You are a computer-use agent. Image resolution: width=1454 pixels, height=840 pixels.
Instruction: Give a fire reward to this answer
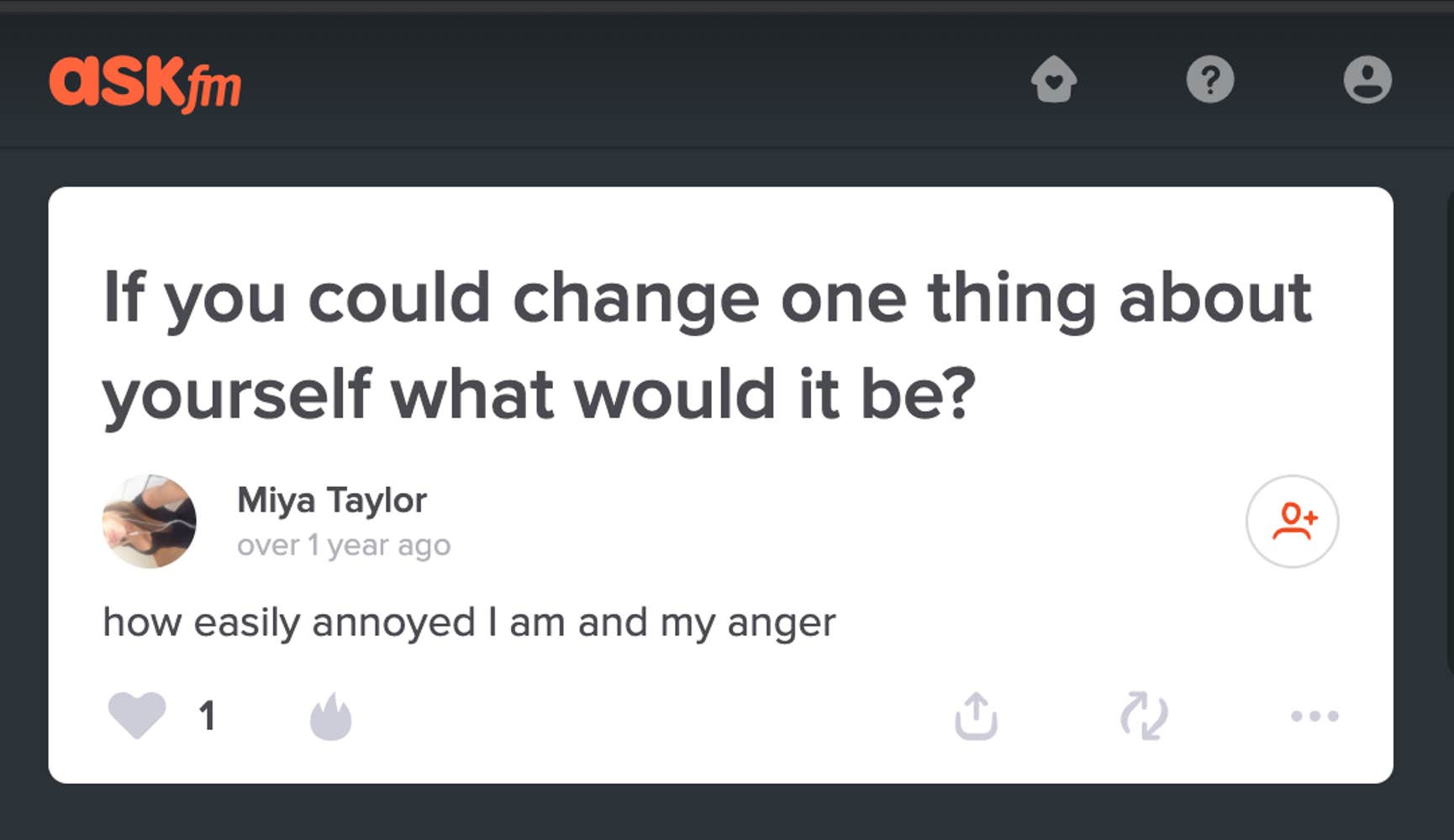click(x=330, y=717)
